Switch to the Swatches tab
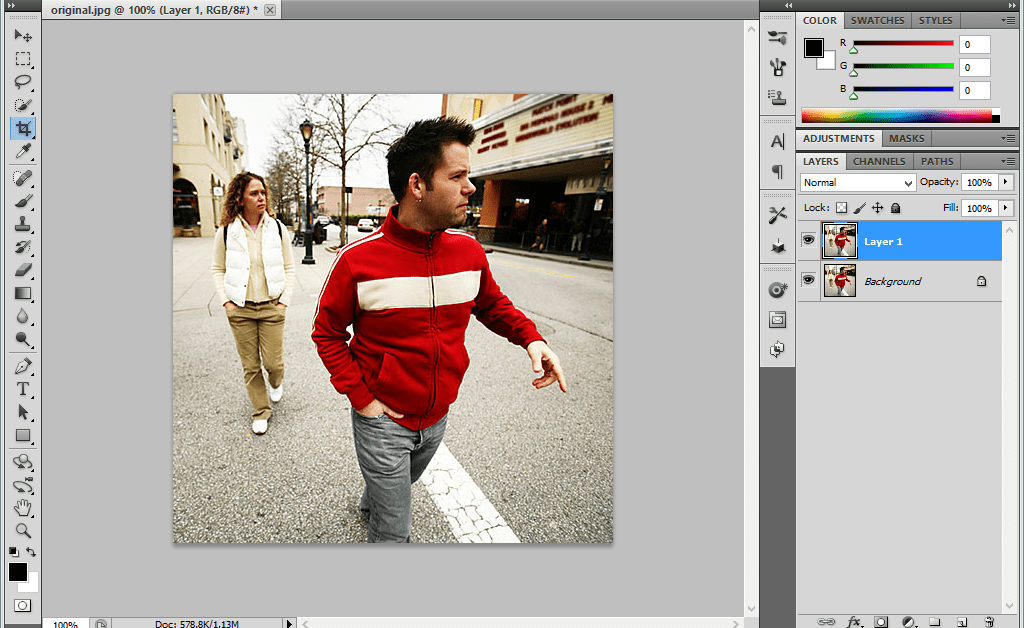 point(877,21)
